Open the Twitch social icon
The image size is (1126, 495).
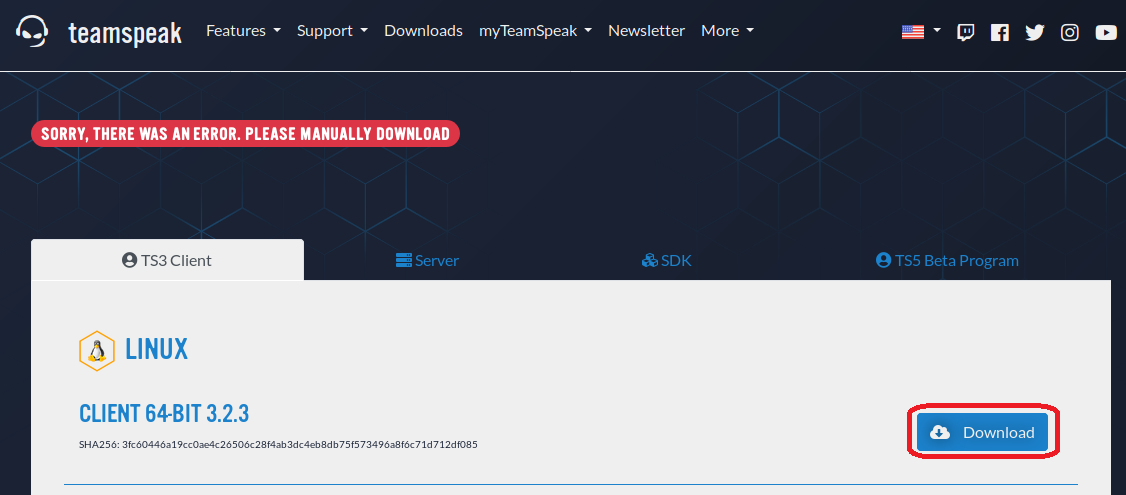(965, 32)
